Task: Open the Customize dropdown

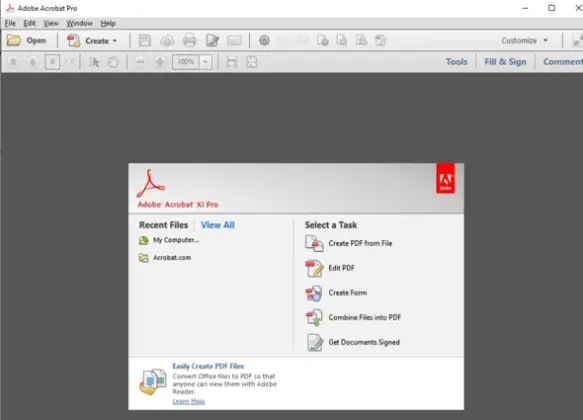Action: pos(524,40)
